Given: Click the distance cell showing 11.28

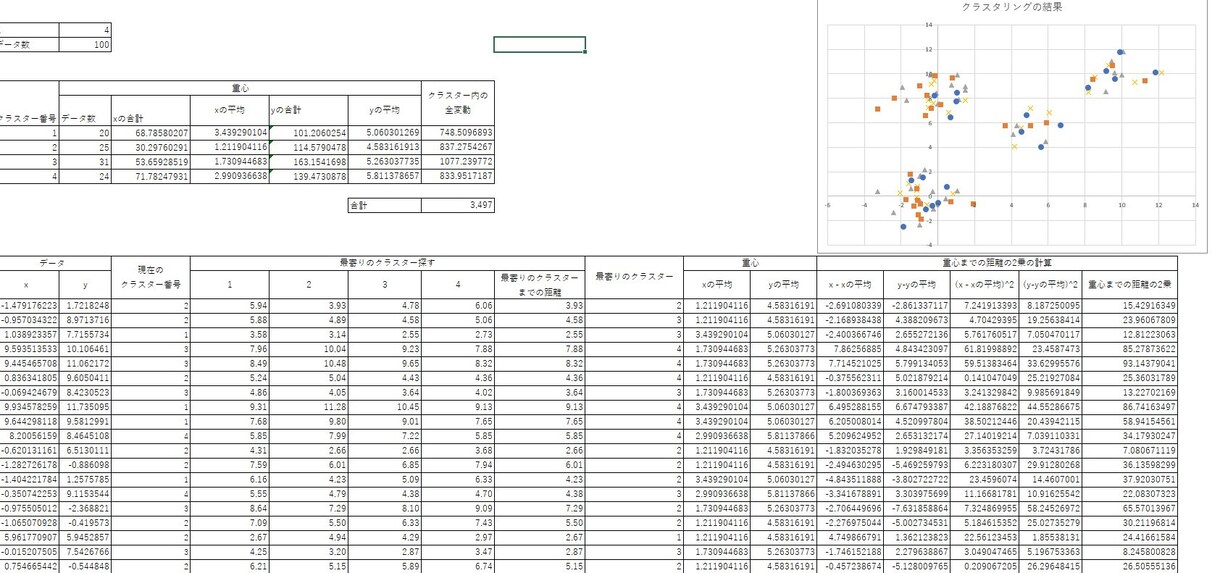Looking at the screenshot, I should [x=309, y=407].
